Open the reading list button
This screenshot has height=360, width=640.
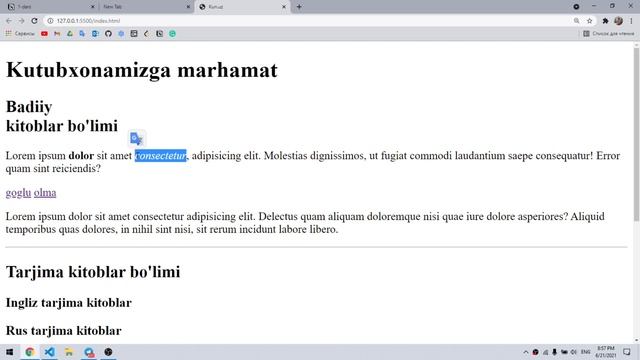pos(609,33)
